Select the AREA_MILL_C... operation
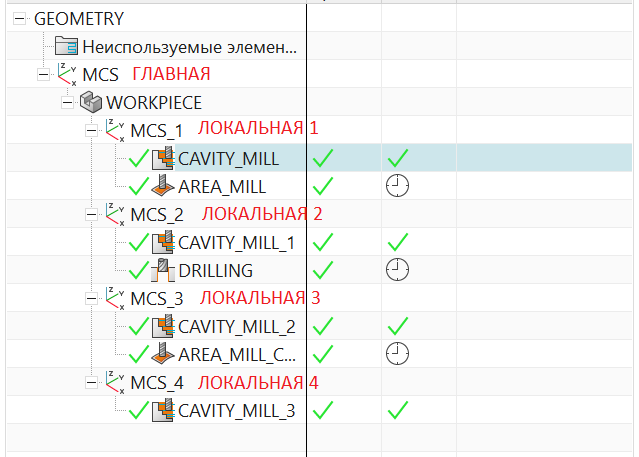Viewport: 639px width, 457px height. coord(236,354)
